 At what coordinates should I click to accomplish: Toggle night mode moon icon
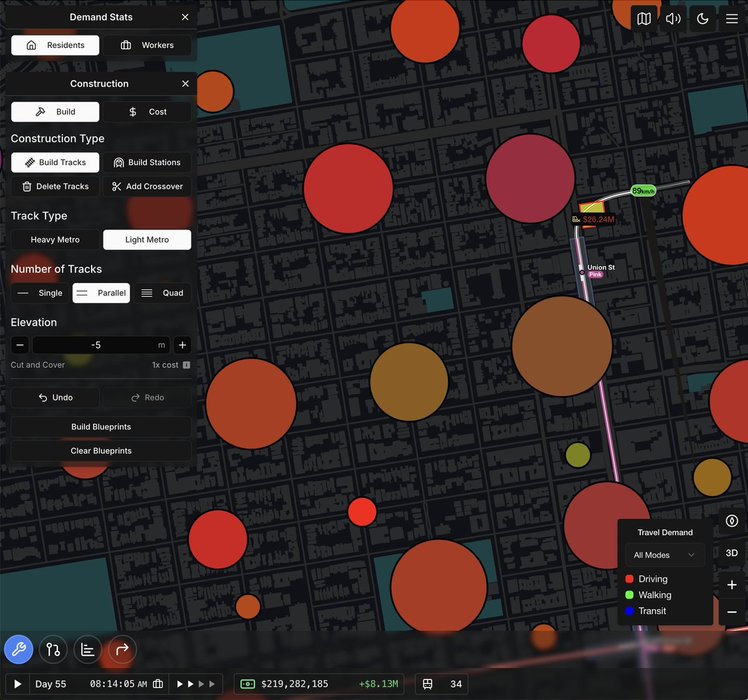tap(702, 18)
